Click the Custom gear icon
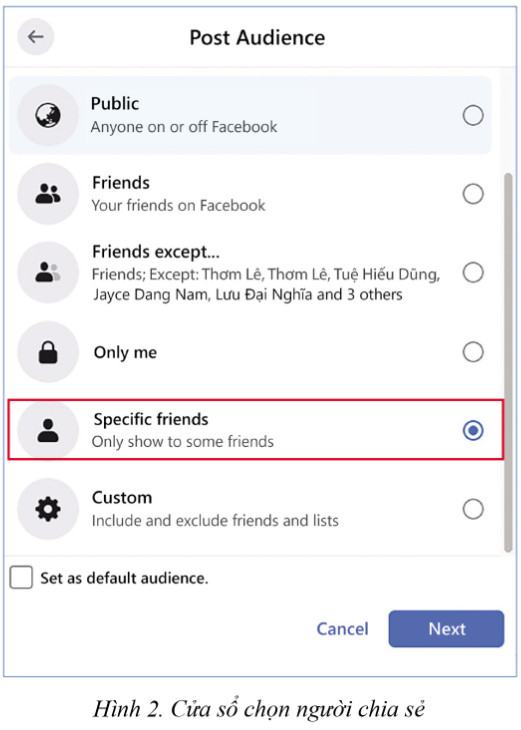This screenshot has height=730, width=521. [48, 509]
